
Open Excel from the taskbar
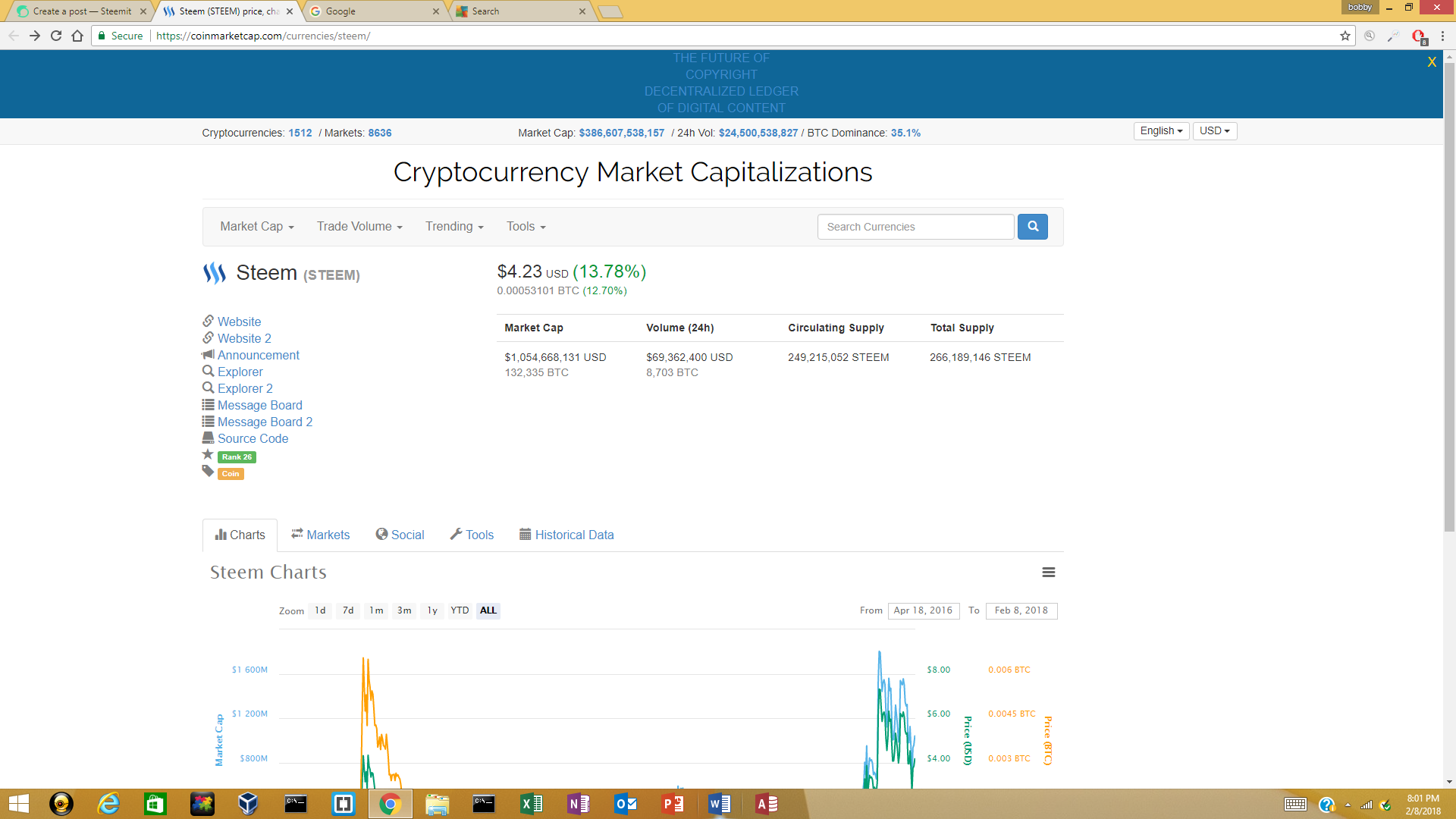pos(531,804)
